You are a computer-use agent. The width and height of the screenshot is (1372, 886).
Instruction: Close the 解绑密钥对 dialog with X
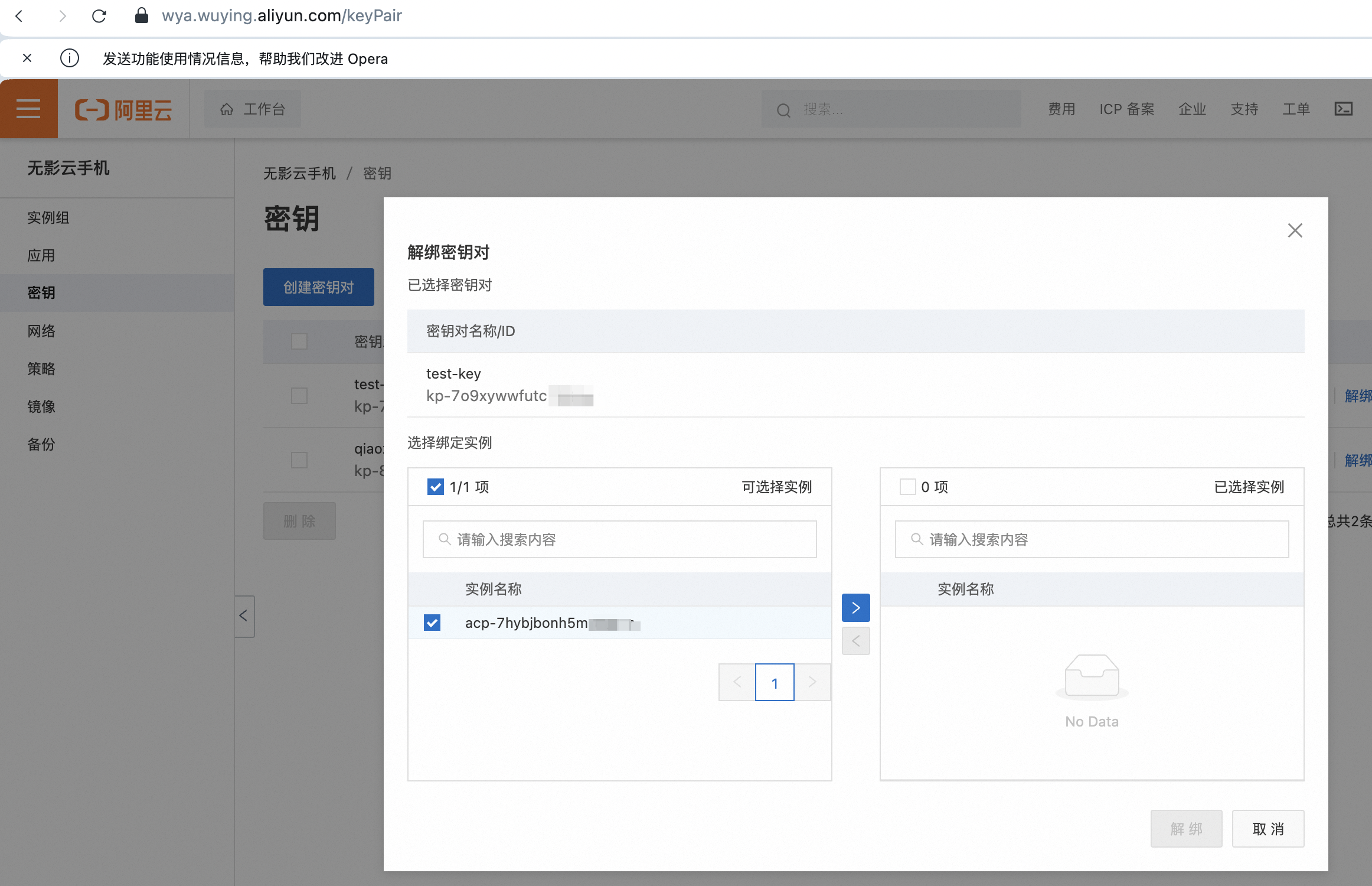pyautogui.click(x=1295, y=230)
